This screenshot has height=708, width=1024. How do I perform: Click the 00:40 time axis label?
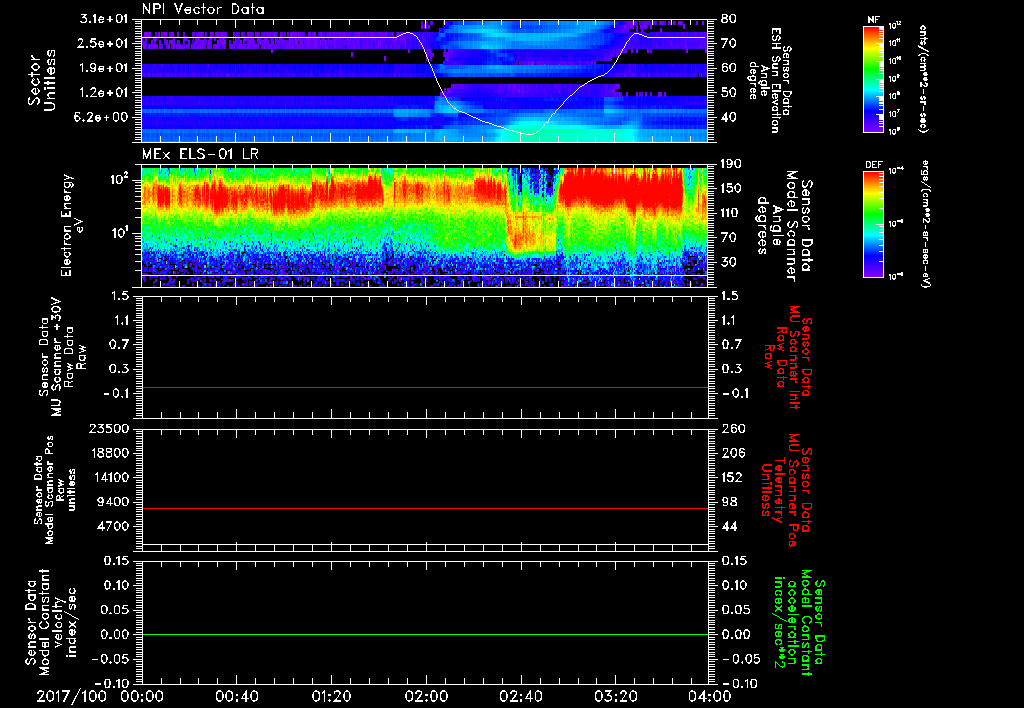[236, 697]
